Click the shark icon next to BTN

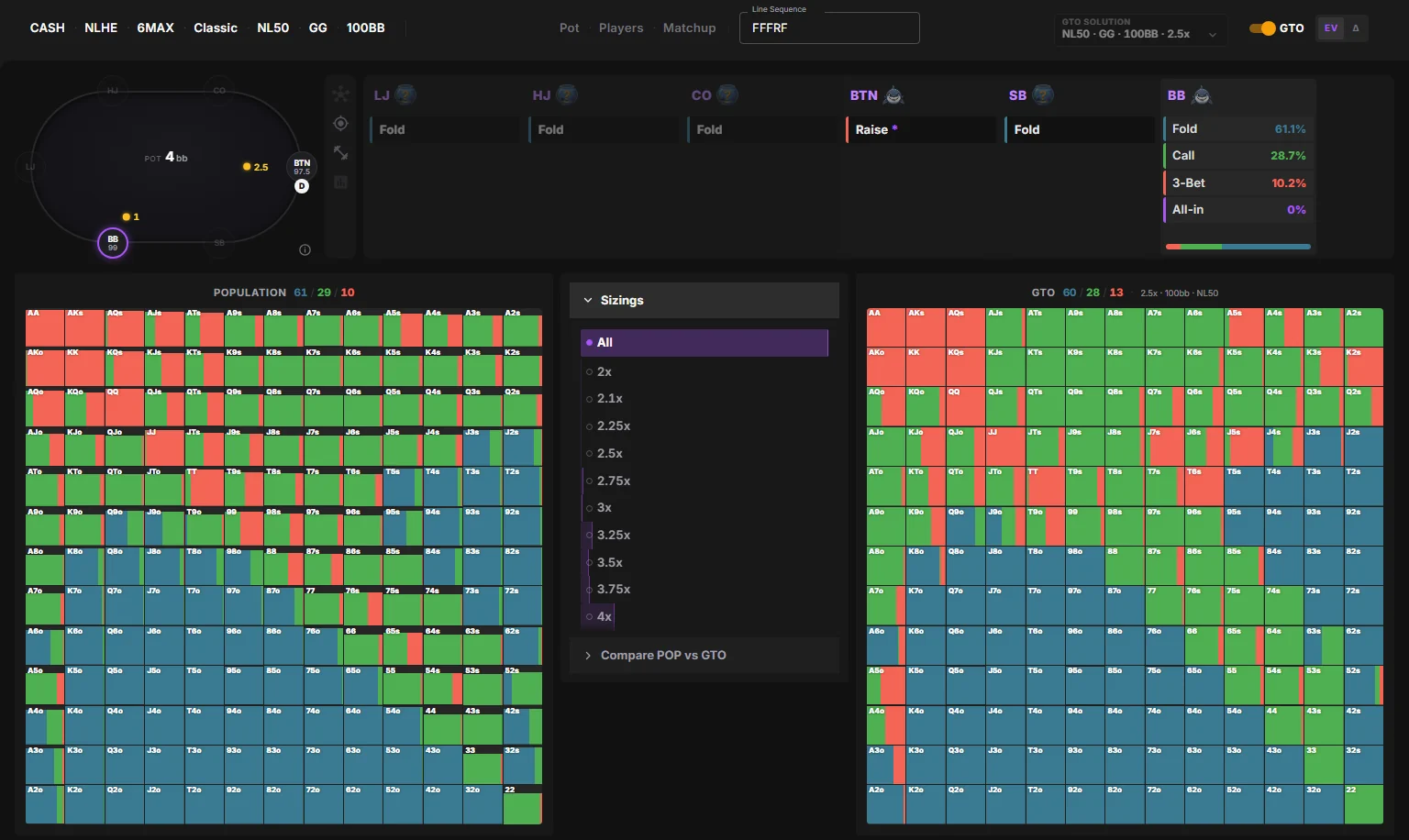point(893,94)
